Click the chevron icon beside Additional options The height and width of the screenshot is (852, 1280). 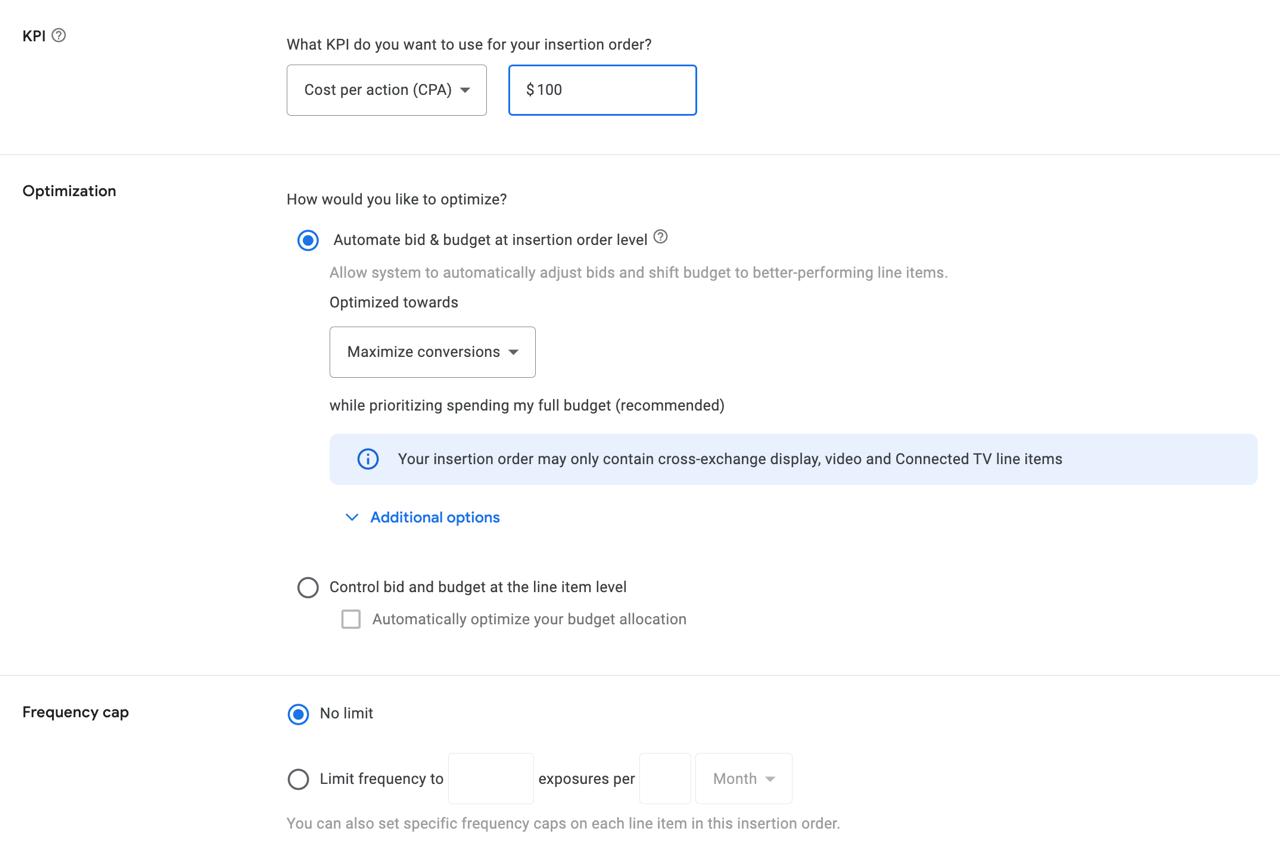click(351, 517)
